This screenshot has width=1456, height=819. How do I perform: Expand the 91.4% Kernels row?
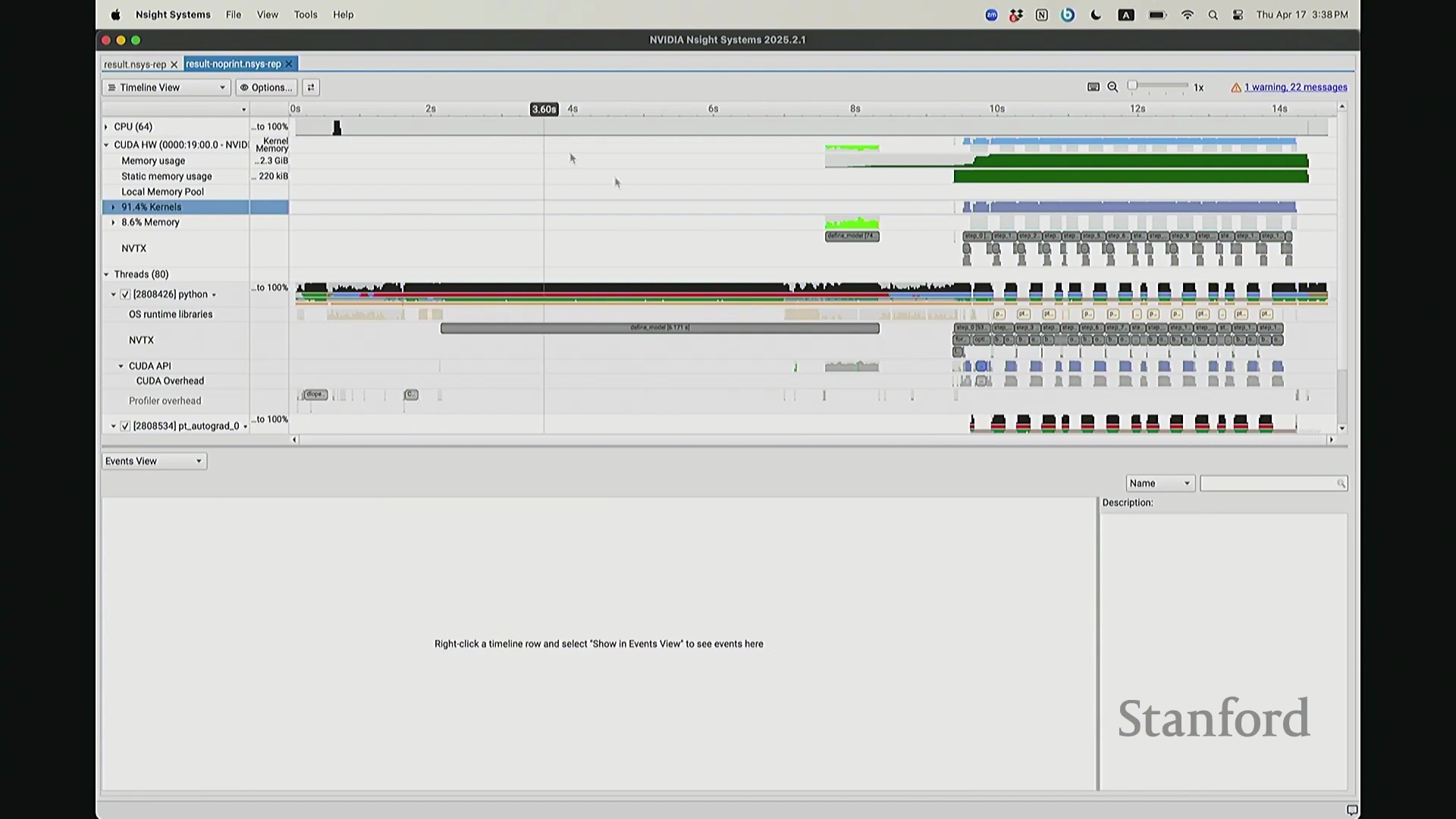[x=113, y=207]
